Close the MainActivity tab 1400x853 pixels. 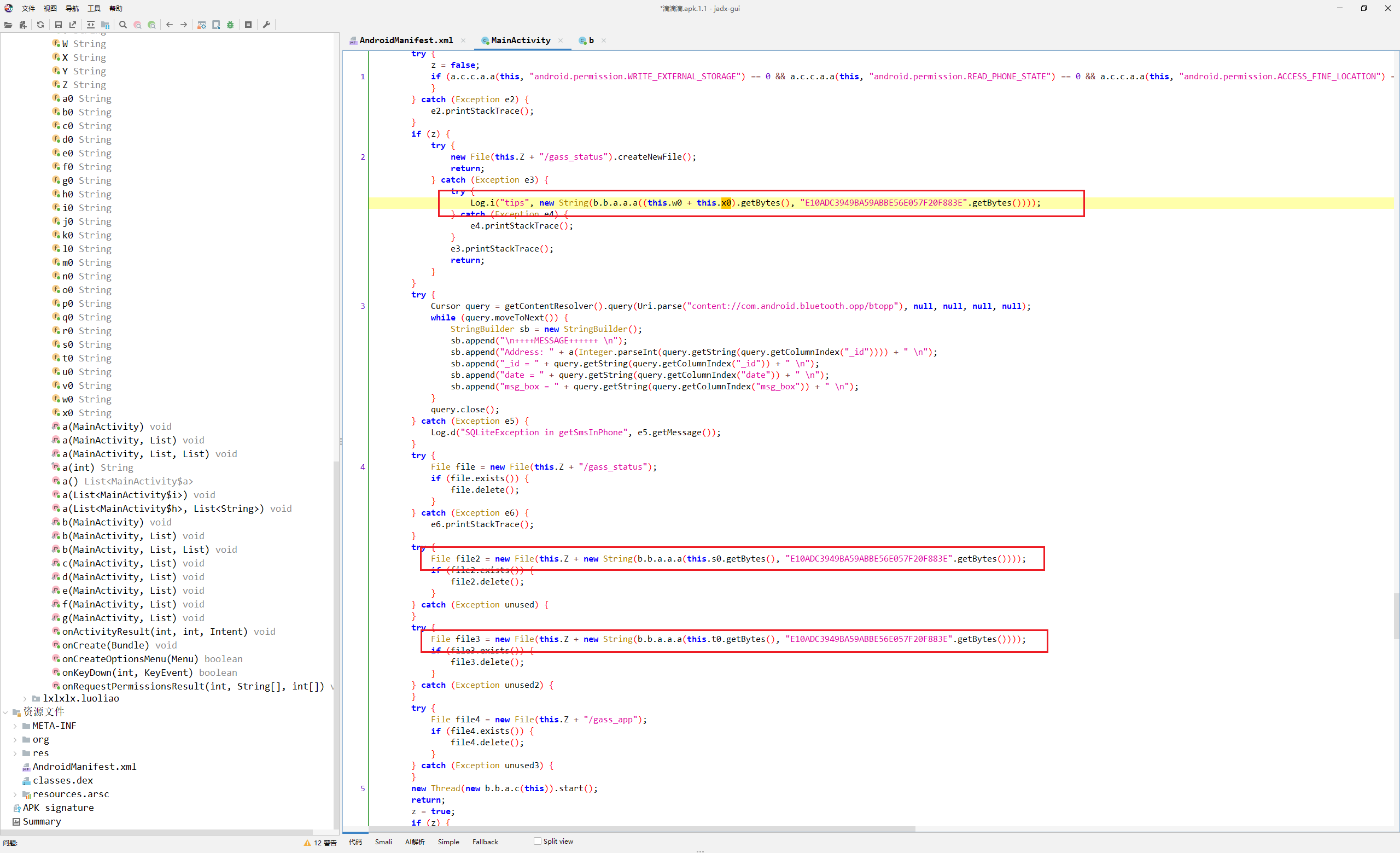tap(561, 40)
